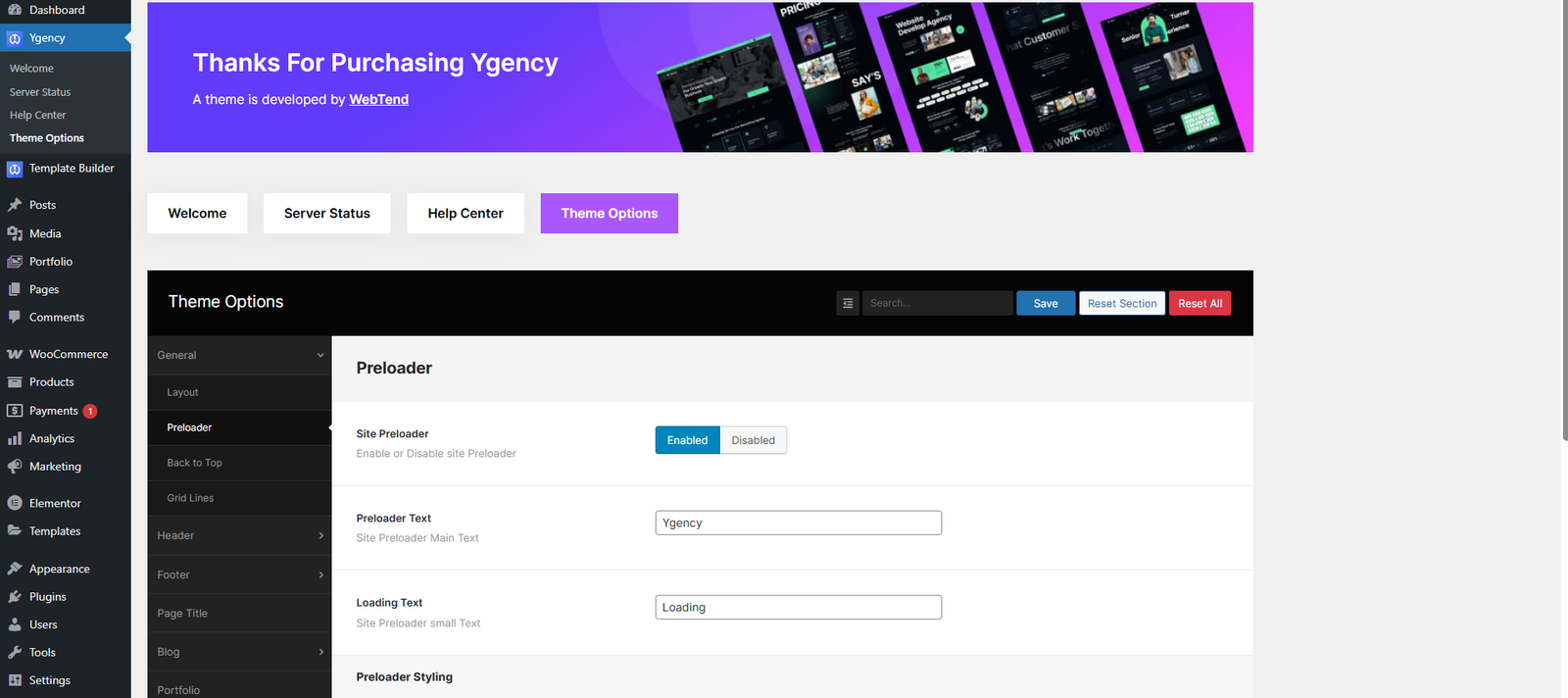This screenshot has height=698, width=1568.
Task: Follow the WebTend link in banner
Action: 378,100
